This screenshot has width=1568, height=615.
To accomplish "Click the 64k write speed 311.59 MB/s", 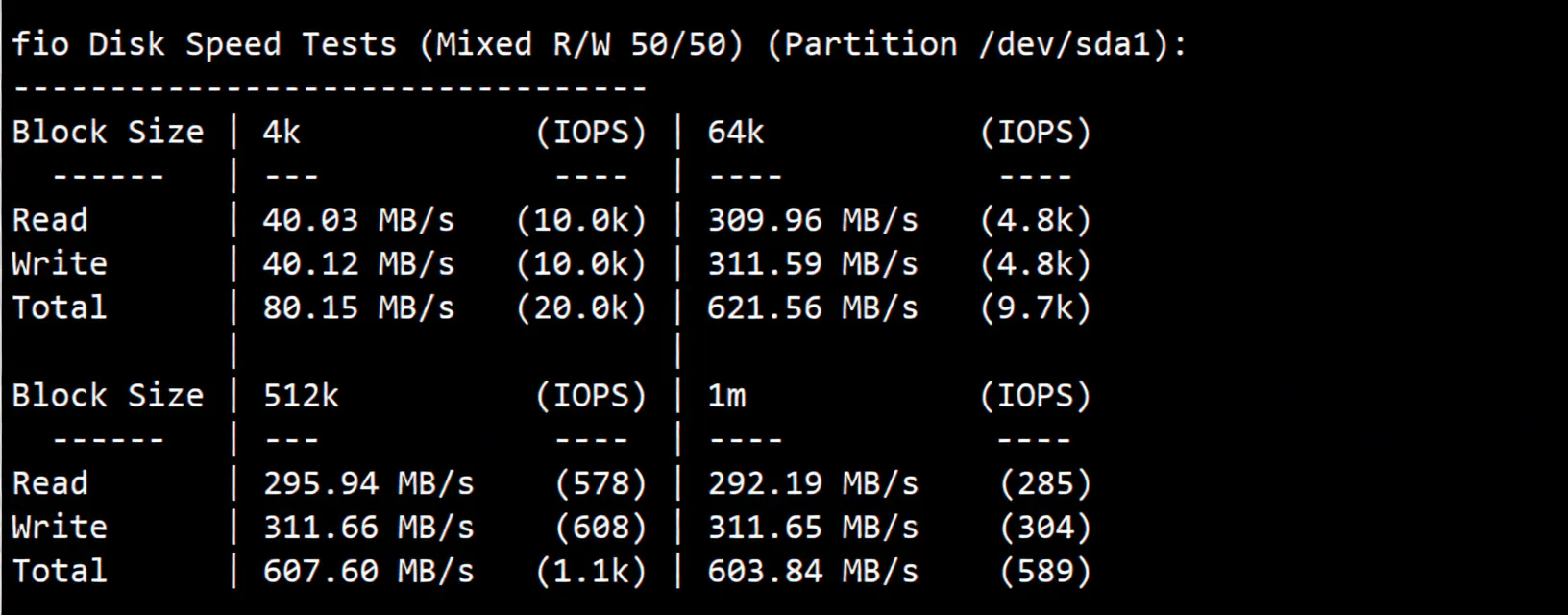I will point(813,264).
